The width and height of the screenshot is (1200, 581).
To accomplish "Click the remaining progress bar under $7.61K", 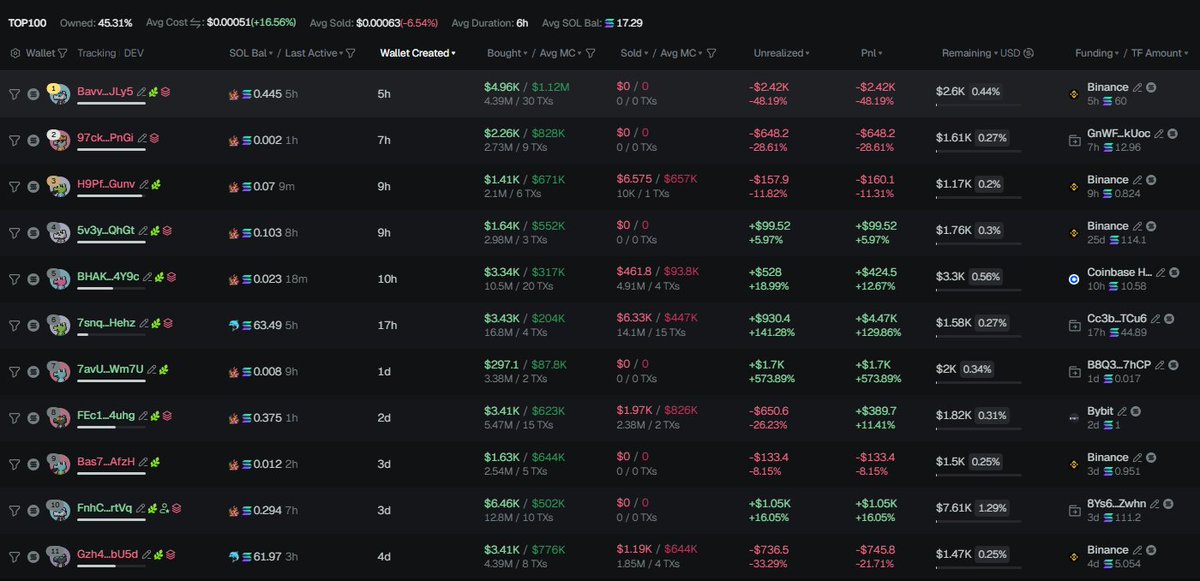I will point(978,521).
